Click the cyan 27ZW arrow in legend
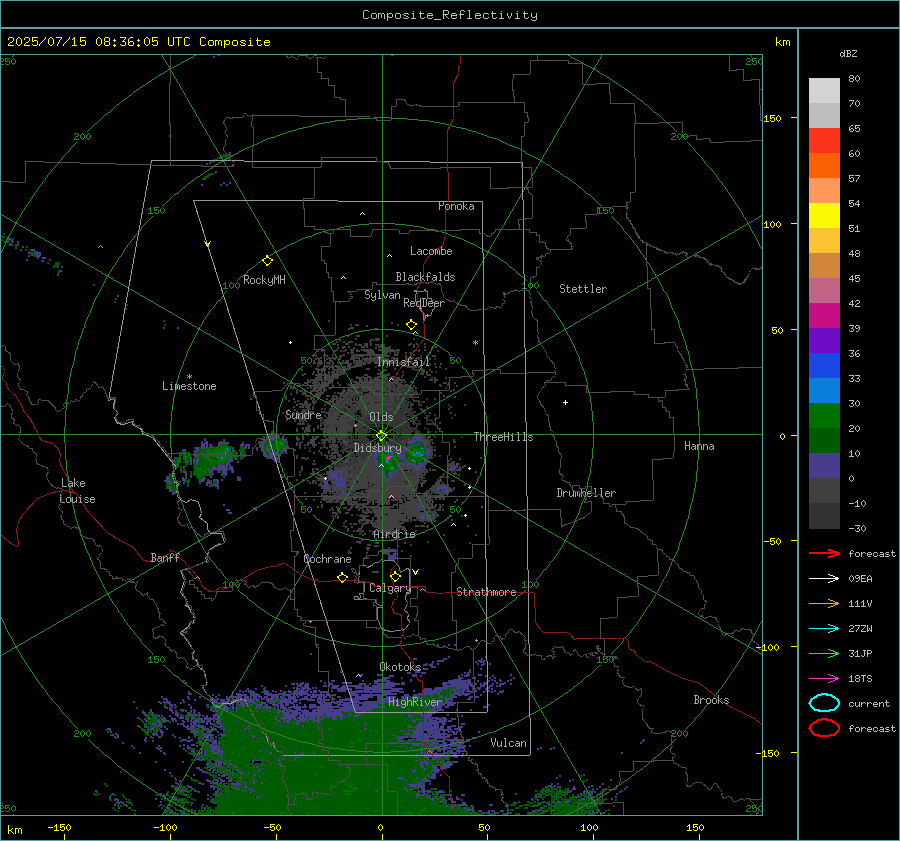Viewport: 900px width, 841px height. [824, 629]
